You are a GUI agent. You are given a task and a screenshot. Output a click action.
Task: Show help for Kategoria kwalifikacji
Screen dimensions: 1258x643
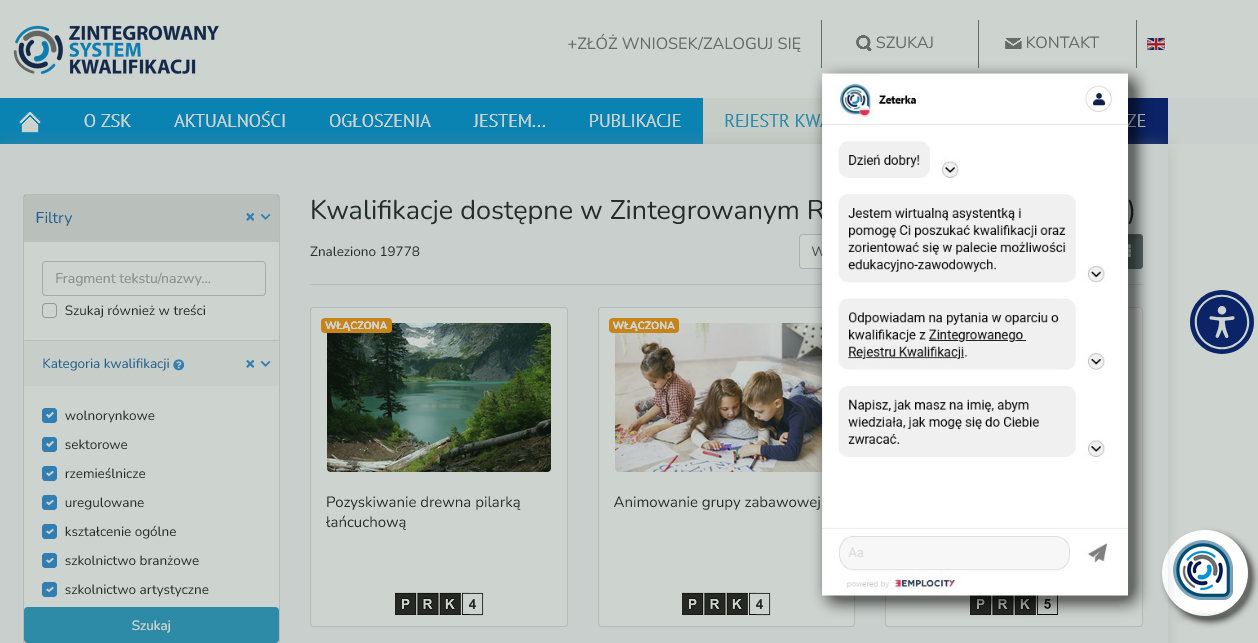[179, 365]
